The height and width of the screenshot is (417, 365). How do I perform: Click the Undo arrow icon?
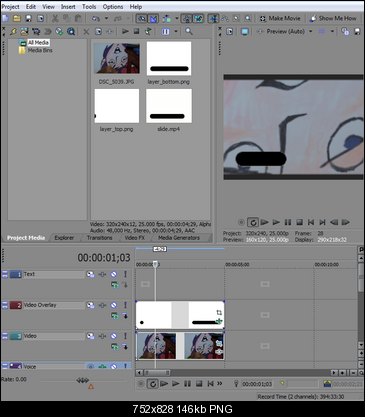(96, 19)
